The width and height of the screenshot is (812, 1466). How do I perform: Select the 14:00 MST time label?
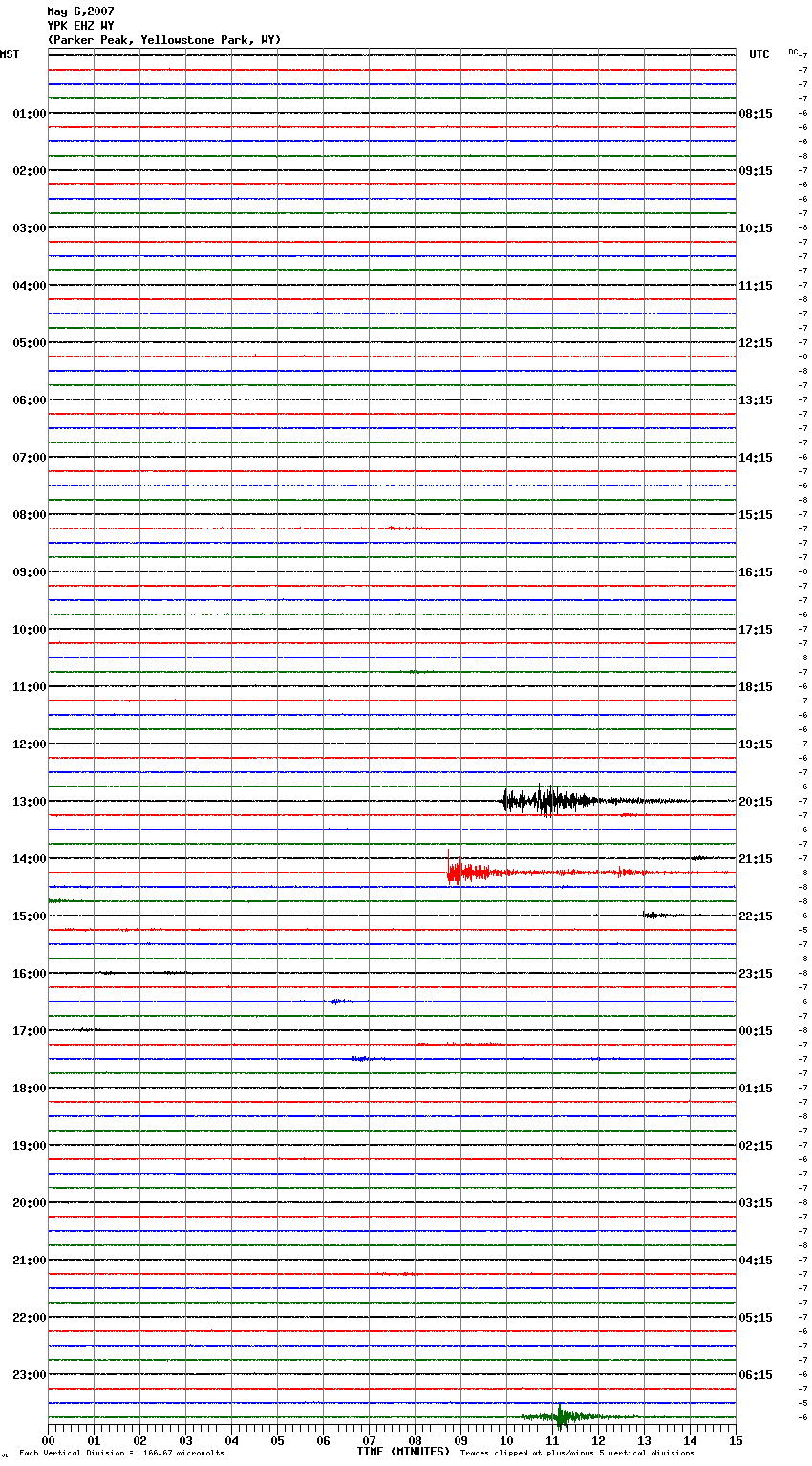[29, 859]
